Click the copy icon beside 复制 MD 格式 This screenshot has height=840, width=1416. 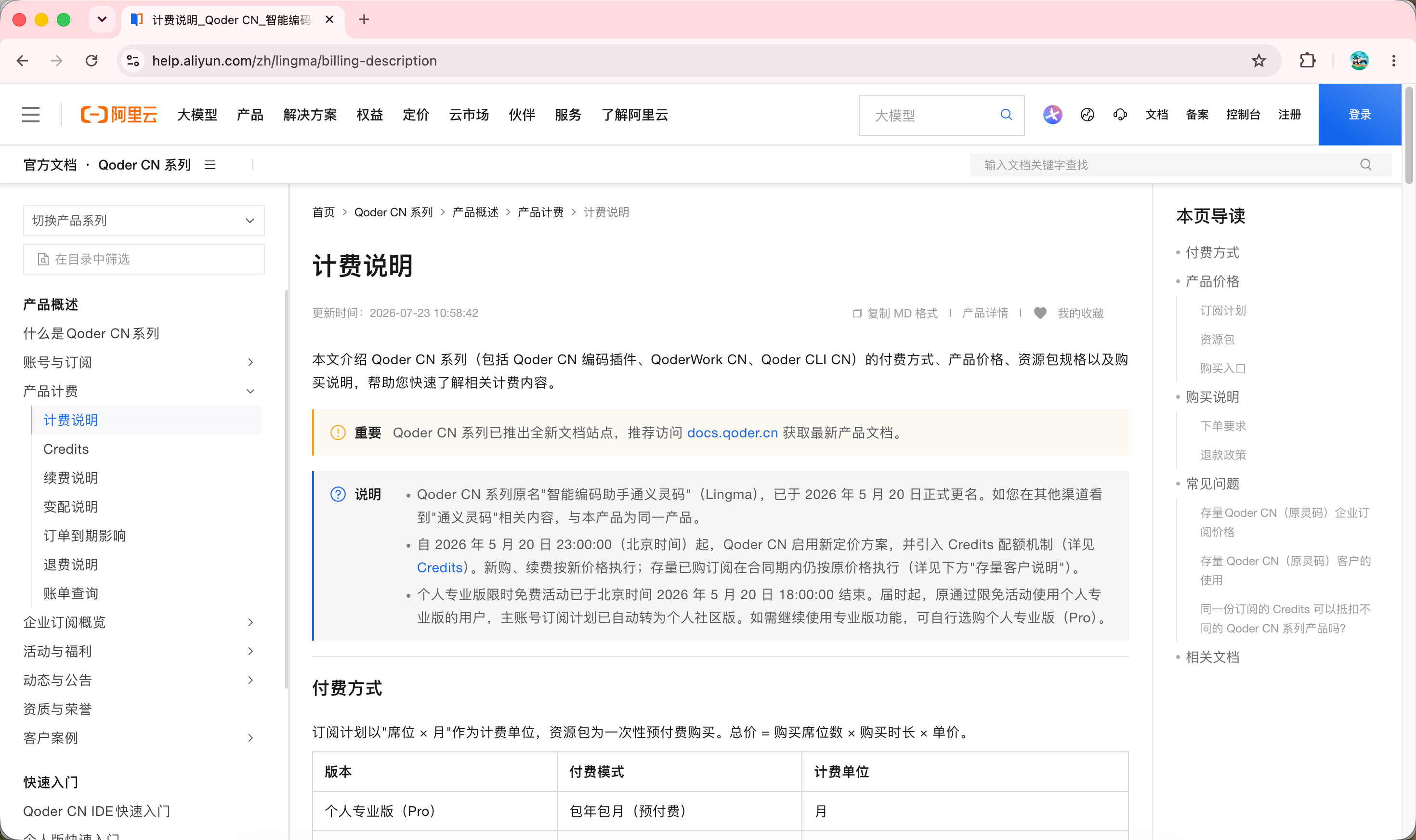857,313
